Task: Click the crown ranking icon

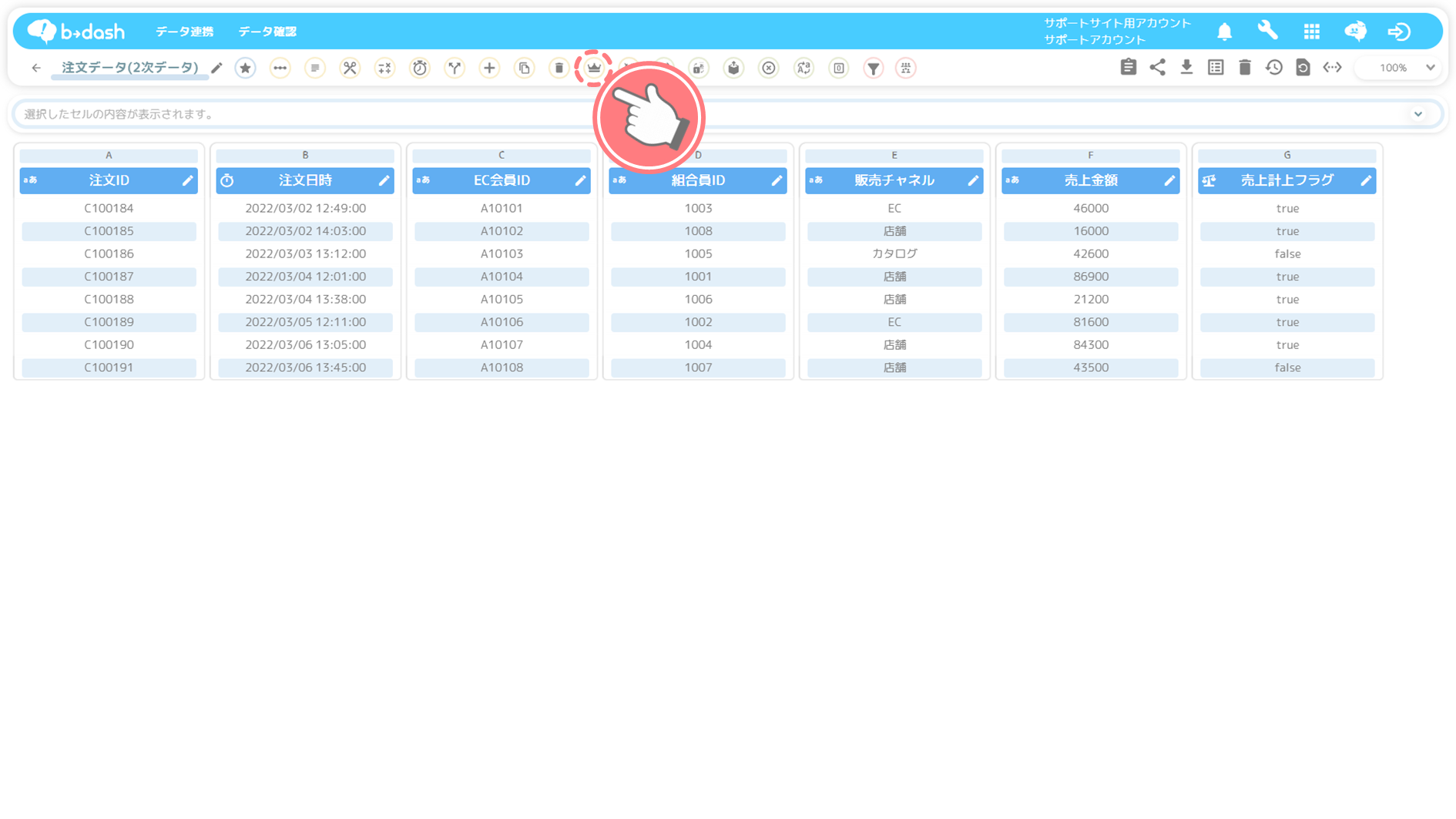Action: [x=594, y=68]
